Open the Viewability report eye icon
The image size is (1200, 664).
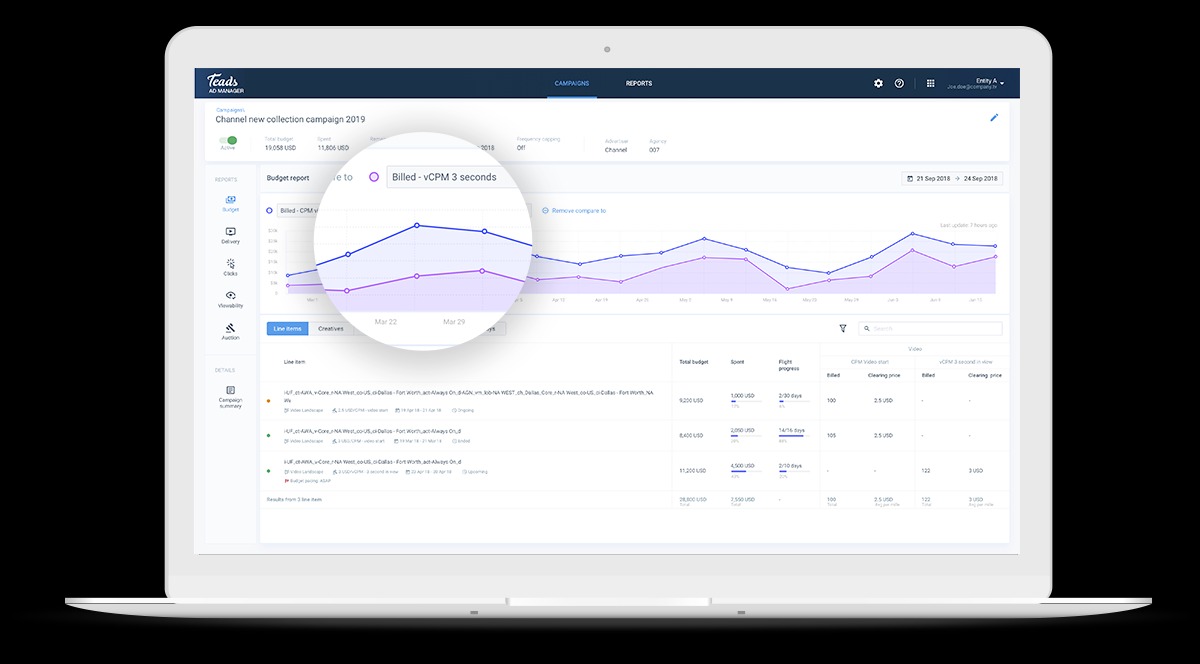tap(231, 298)
